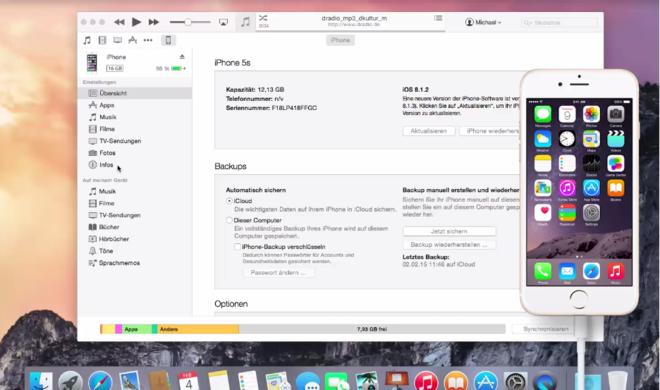Click the iPhone device thumbnail in sidebar
This screenshot has height=390, width=660.
pyautogui.click(x=92, y=63)
